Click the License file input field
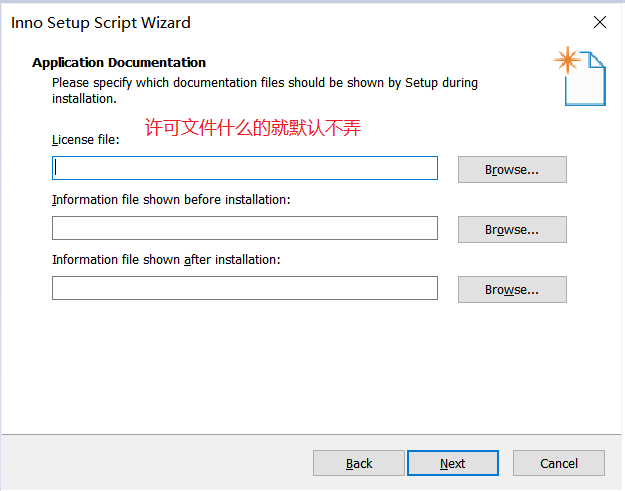Viewport: 625px width, 491px height. tap(245, 168)
